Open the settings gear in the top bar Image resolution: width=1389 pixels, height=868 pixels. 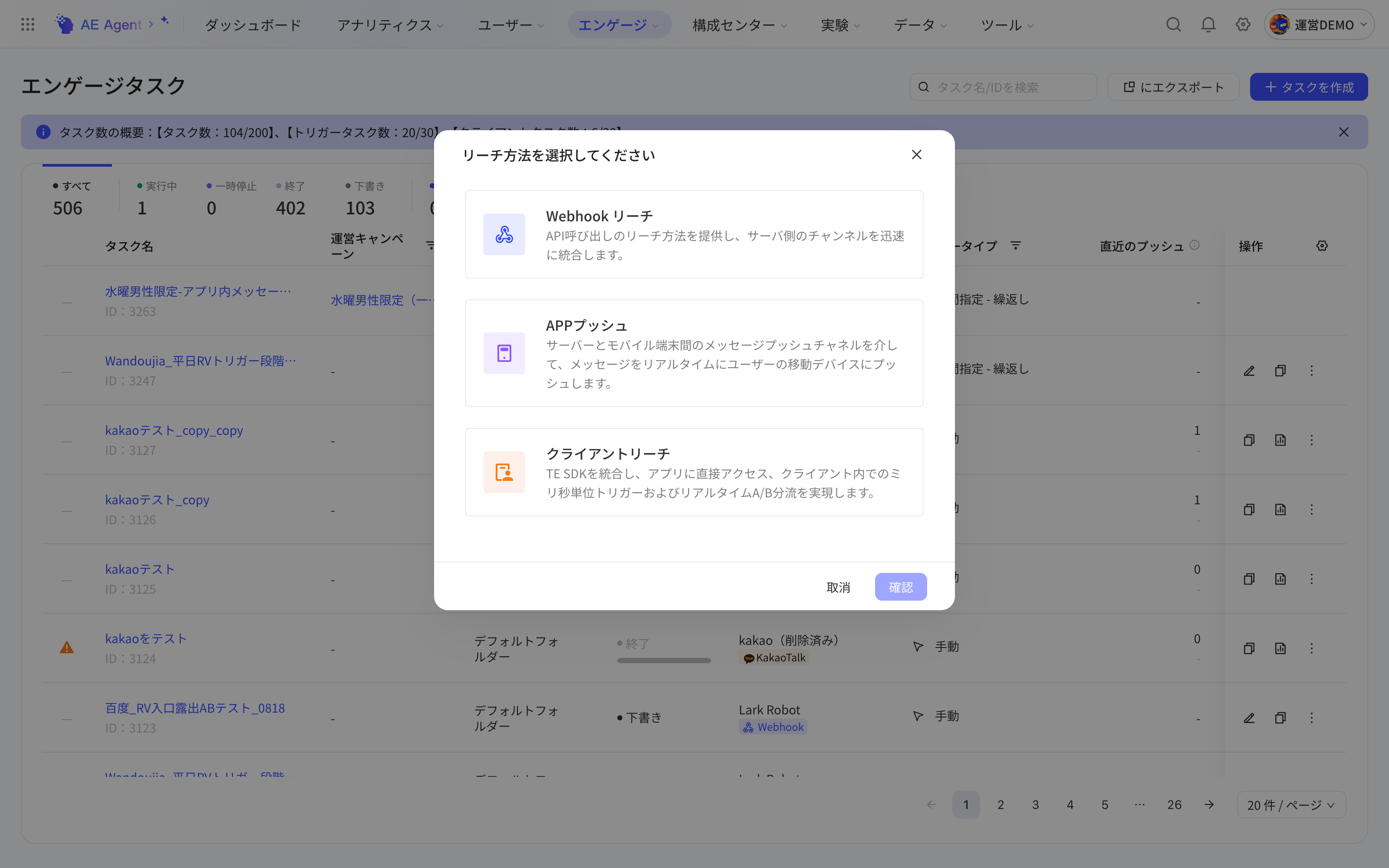[1243, 25]
